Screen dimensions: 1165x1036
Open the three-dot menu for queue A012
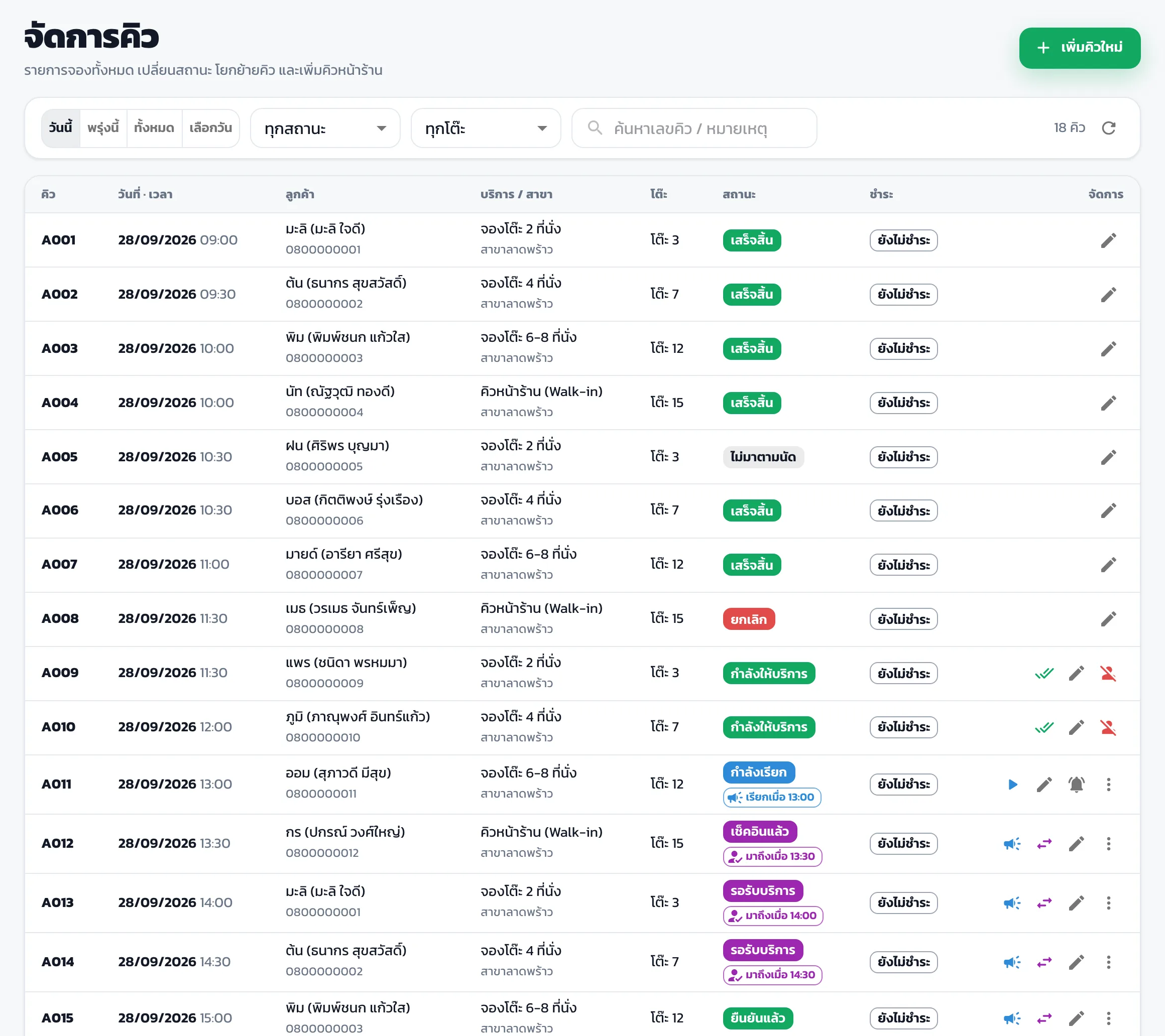[1108, 843]
